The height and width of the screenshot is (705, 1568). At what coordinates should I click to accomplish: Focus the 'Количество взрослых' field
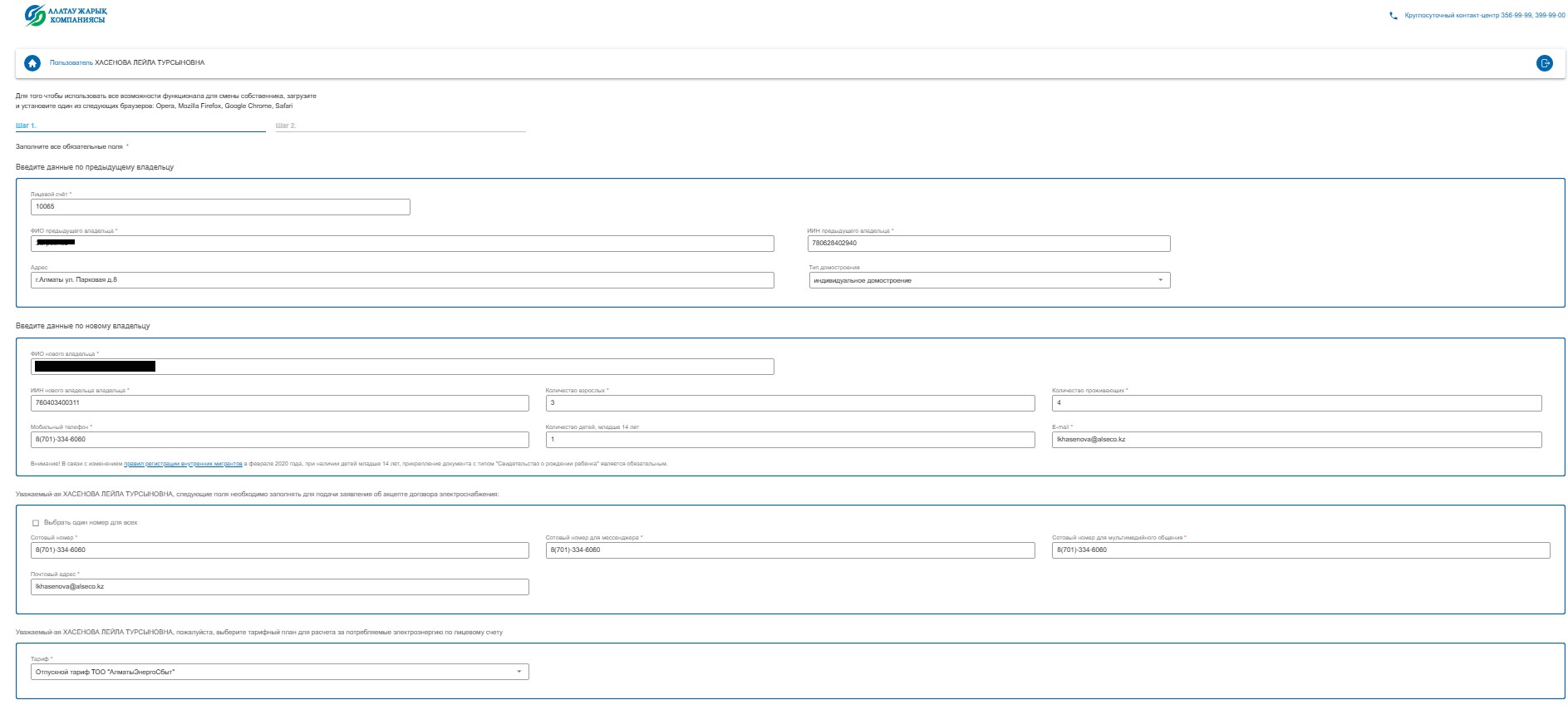[789, 403]
